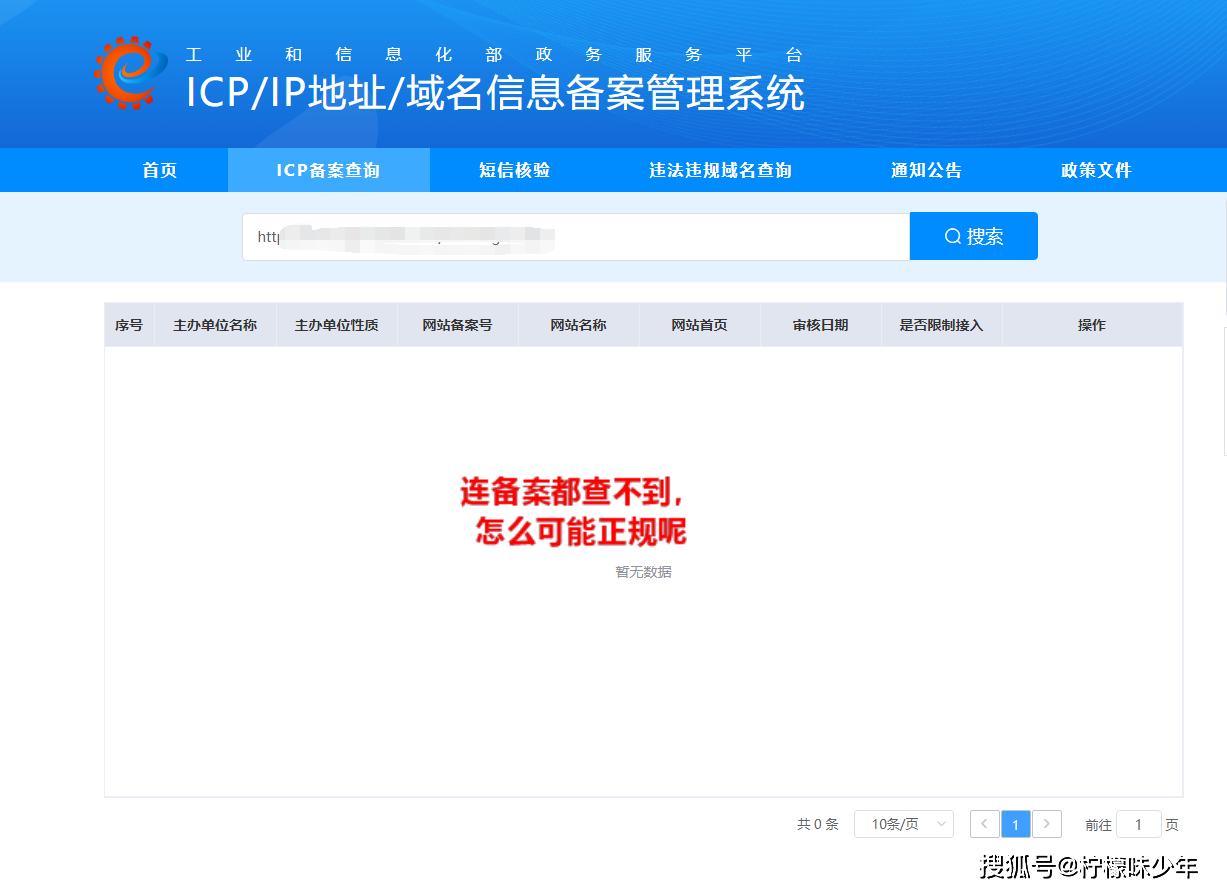Navigate to 首页
Image resolution: width=1227 pixels, height=893 pixels.
(x=160, y=170)
